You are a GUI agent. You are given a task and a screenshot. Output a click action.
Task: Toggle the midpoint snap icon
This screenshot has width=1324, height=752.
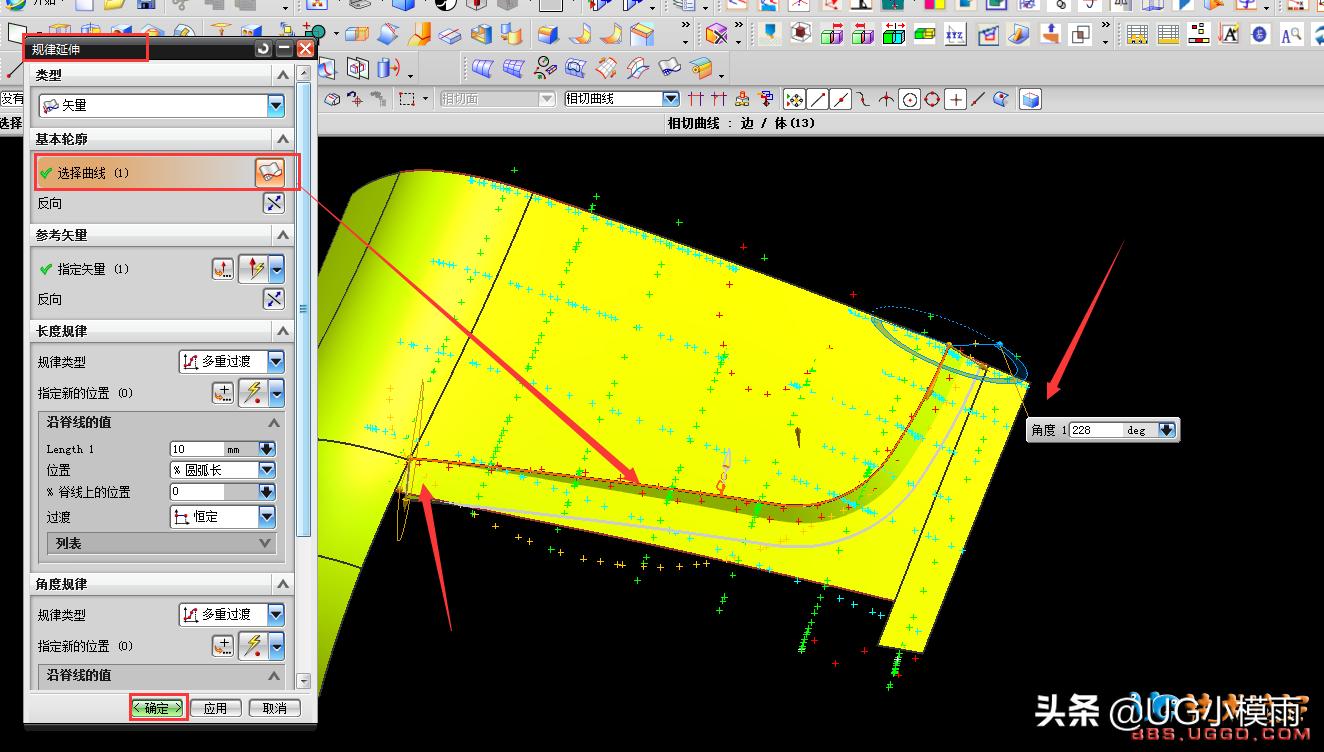[841, 99]
